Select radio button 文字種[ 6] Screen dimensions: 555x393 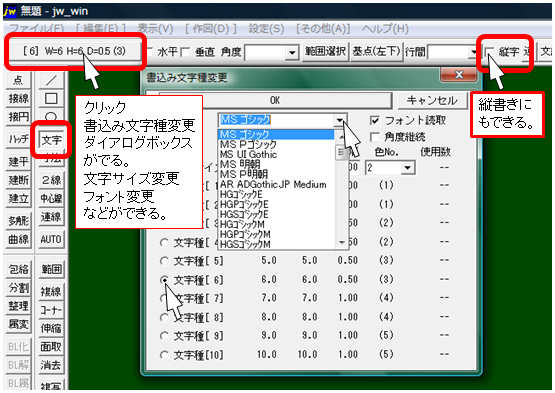pos(164,280)
